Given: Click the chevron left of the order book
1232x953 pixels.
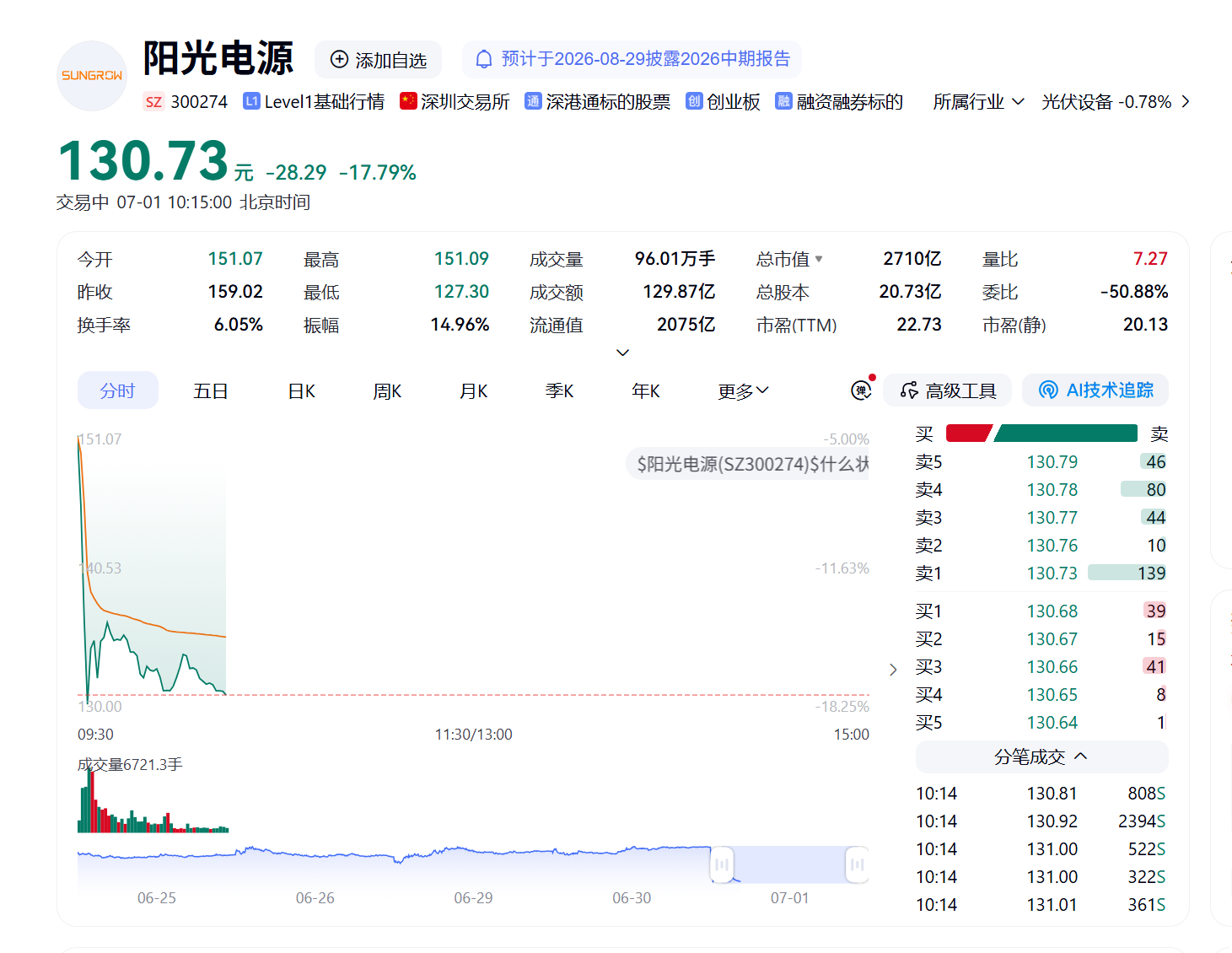Looking at the screenshot, I should coord(893,670).
